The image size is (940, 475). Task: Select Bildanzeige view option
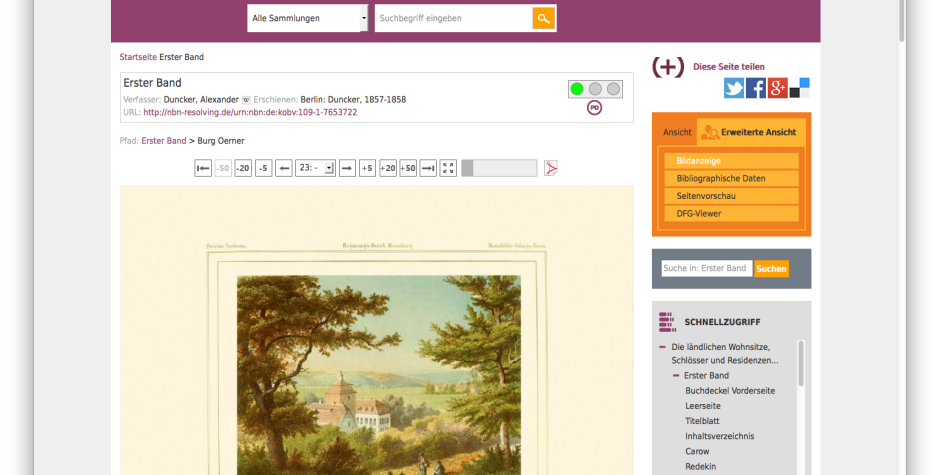point(731,161)
